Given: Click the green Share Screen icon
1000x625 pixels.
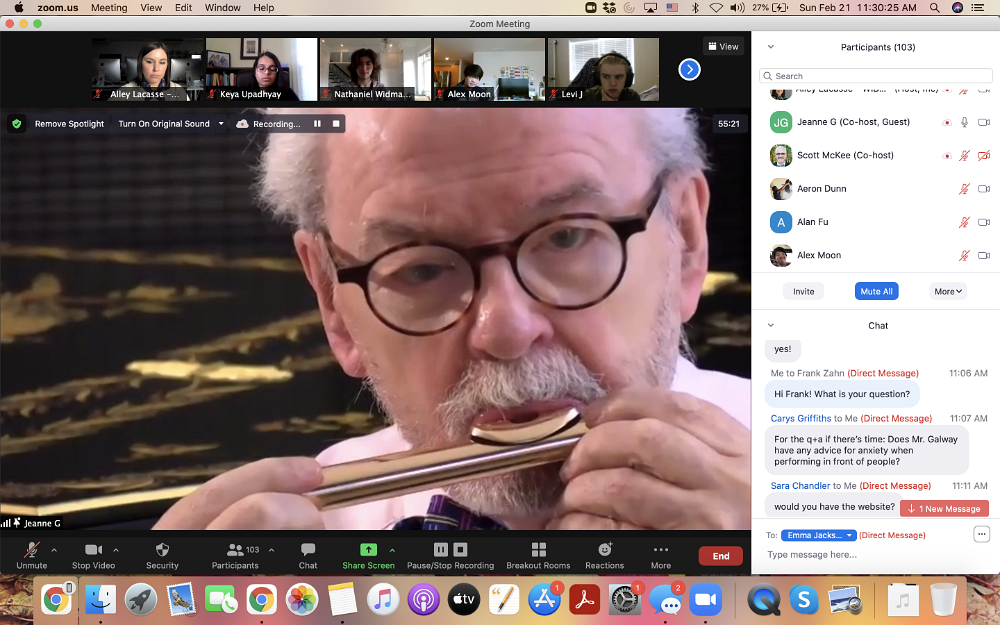Looking at the screenshot, I should coord(368,549).
